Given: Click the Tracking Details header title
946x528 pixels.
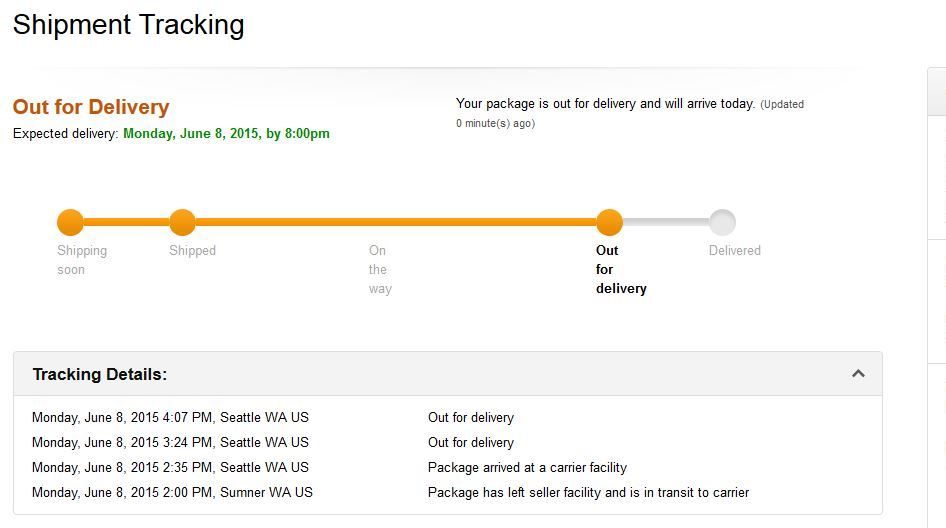Looking at the screenshot, I should pos(100,375).
